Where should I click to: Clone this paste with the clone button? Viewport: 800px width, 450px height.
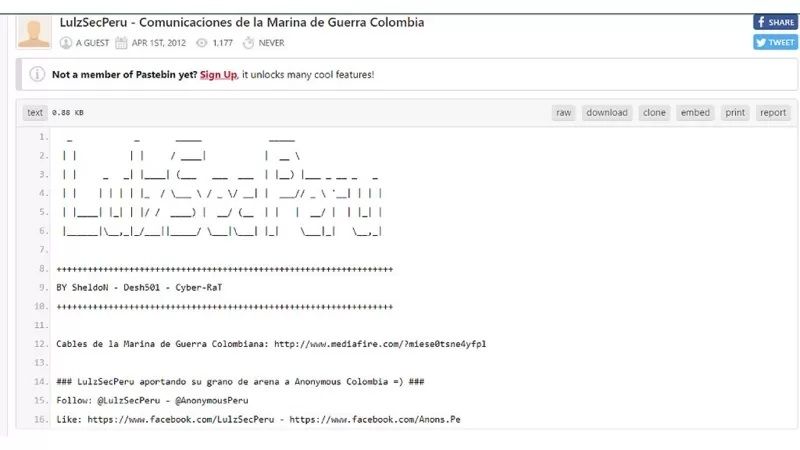(x=654, y=113)
